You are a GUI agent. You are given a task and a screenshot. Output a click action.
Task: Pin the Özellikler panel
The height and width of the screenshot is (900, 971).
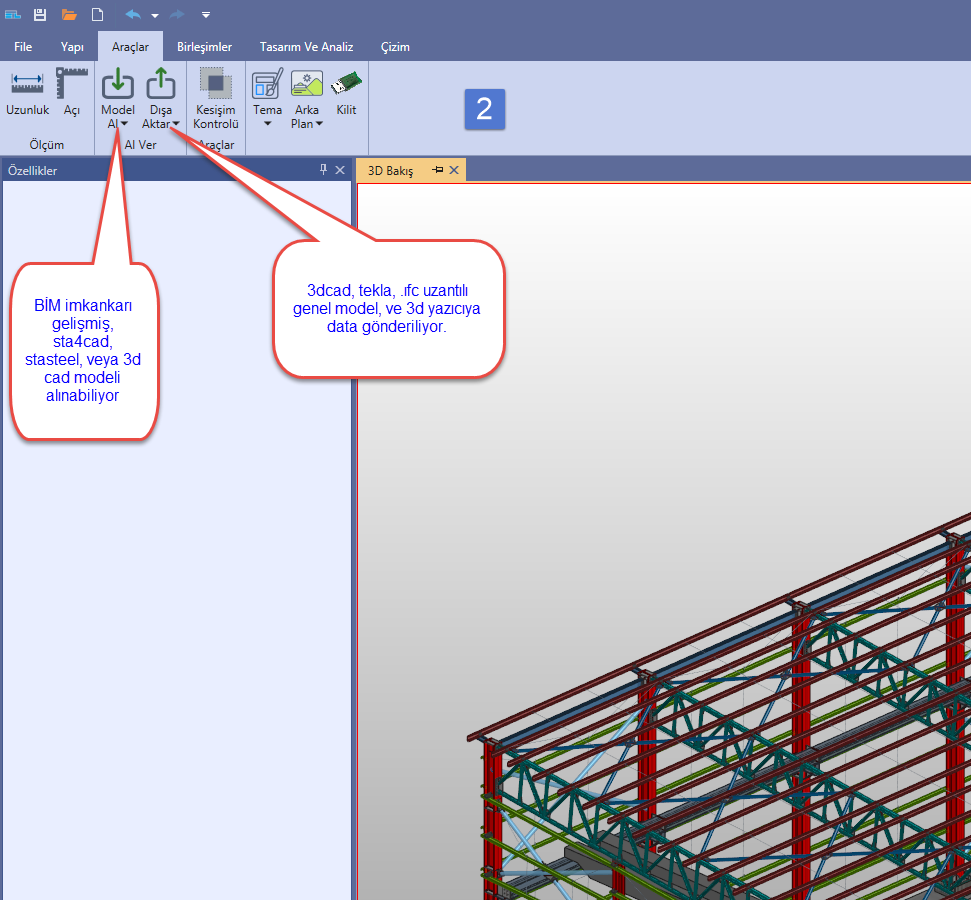point(323,170)
